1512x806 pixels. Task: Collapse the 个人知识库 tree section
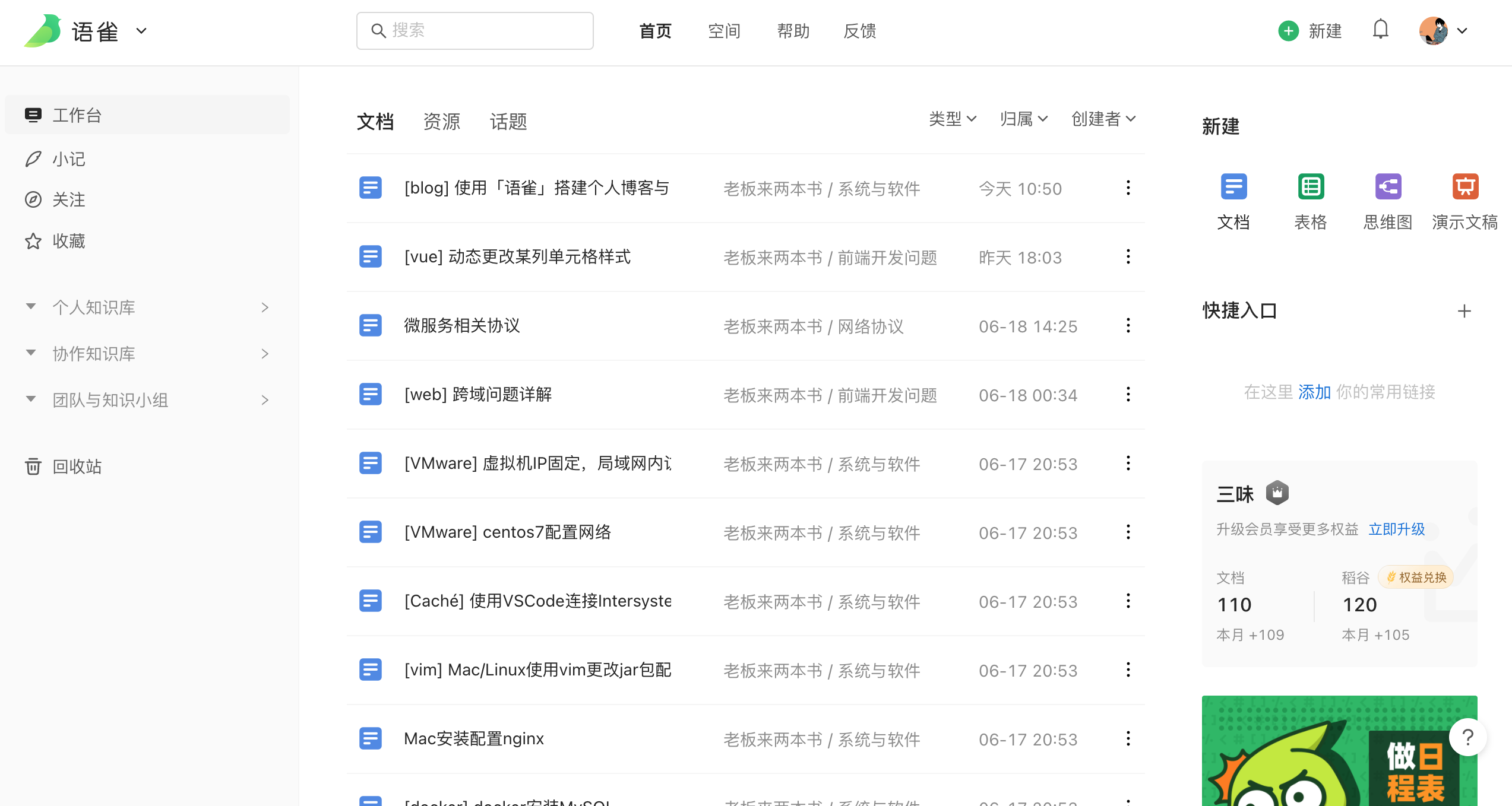pyautogui.click(x=31, y=307)
